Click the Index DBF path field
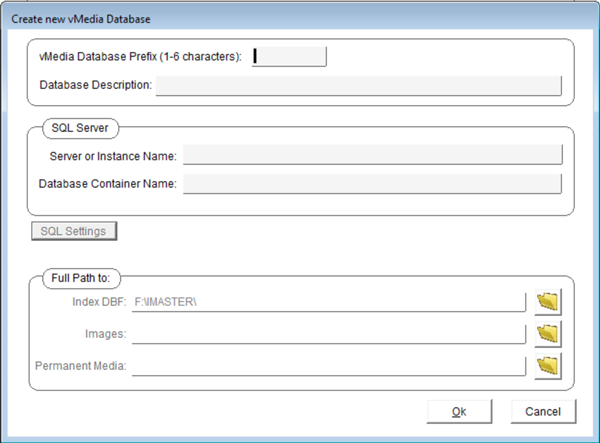Image resolution: width=600 pixels, height=443 pixels. 329,302
